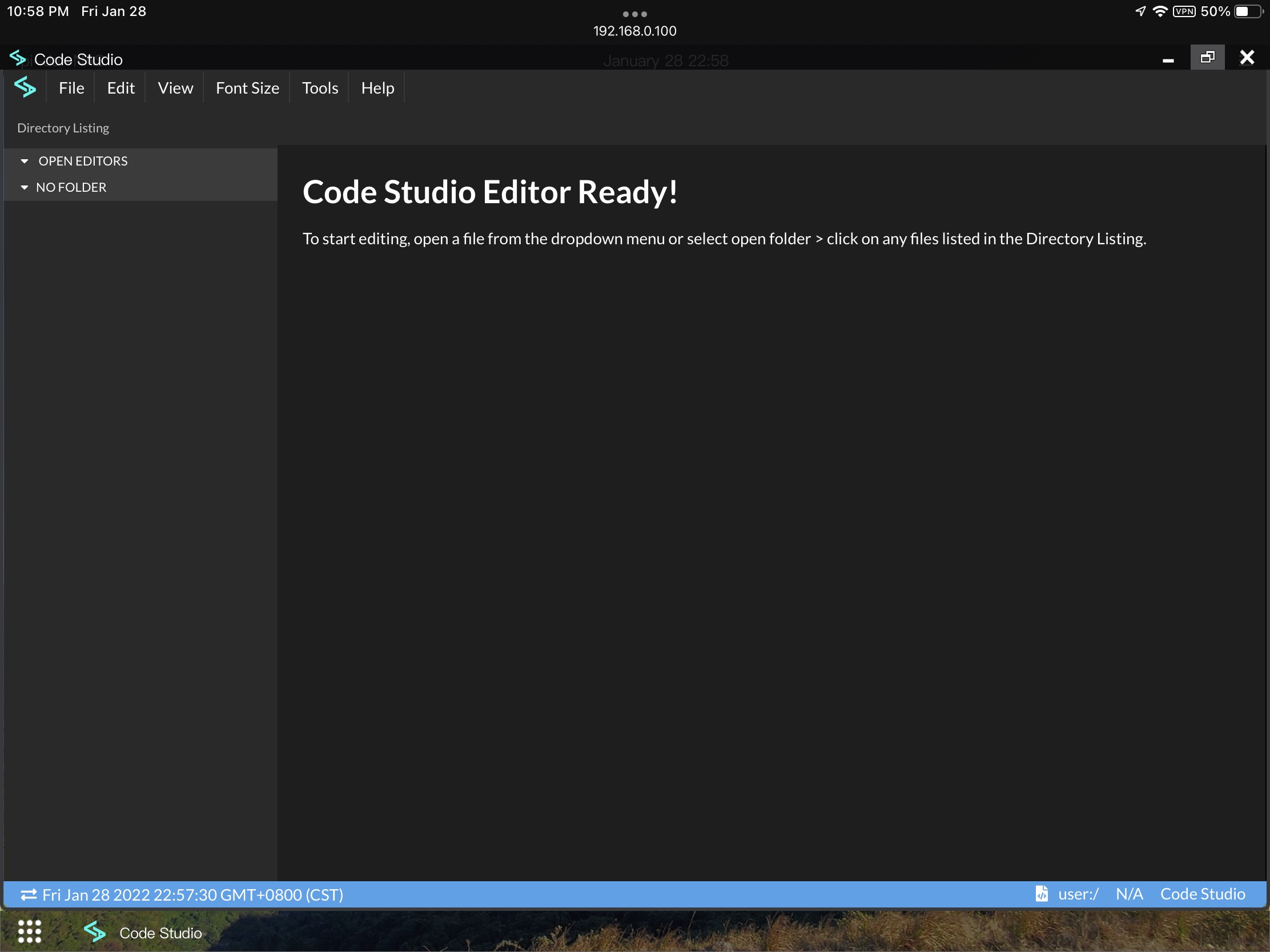
Task: Open the Edit menu
Action: tap(120, 88)
